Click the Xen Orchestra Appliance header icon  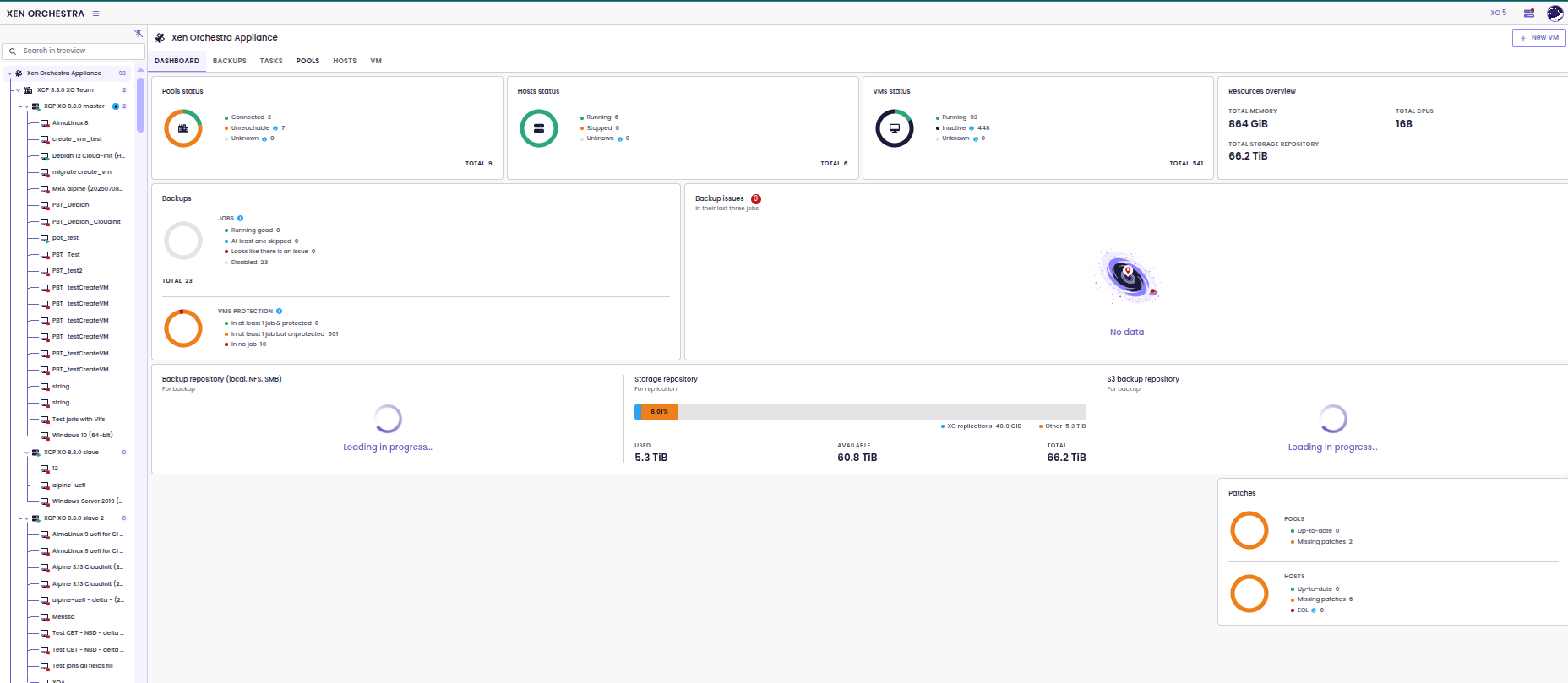click(x=160, y=38)
